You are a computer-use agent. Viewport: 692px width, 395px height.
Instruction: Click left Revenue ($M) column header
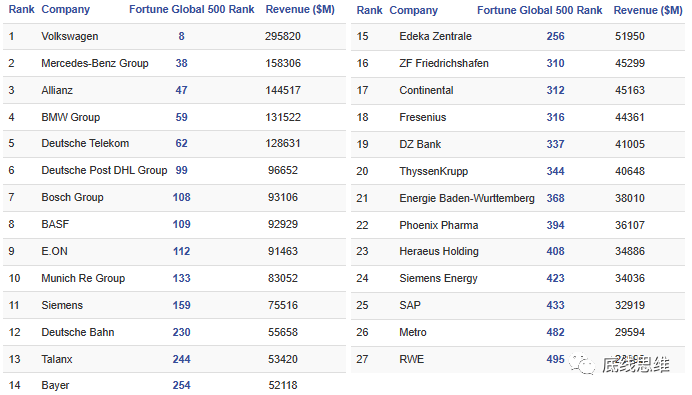pyautogui.click(x=300, y=9)
